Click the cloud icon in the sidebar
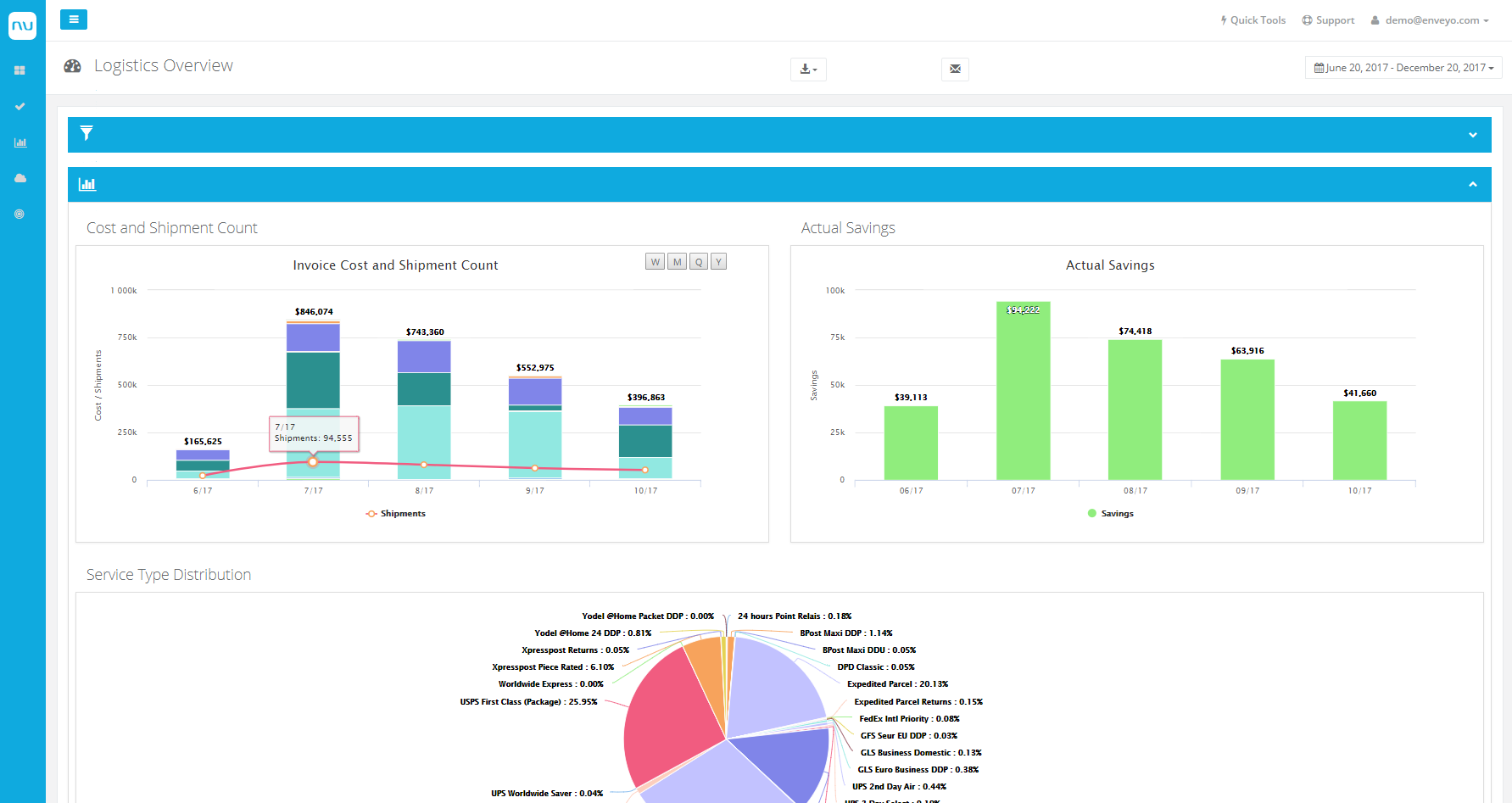Image resolution: width=1512 pixels, height=803 pixels. tap(20, 178)
